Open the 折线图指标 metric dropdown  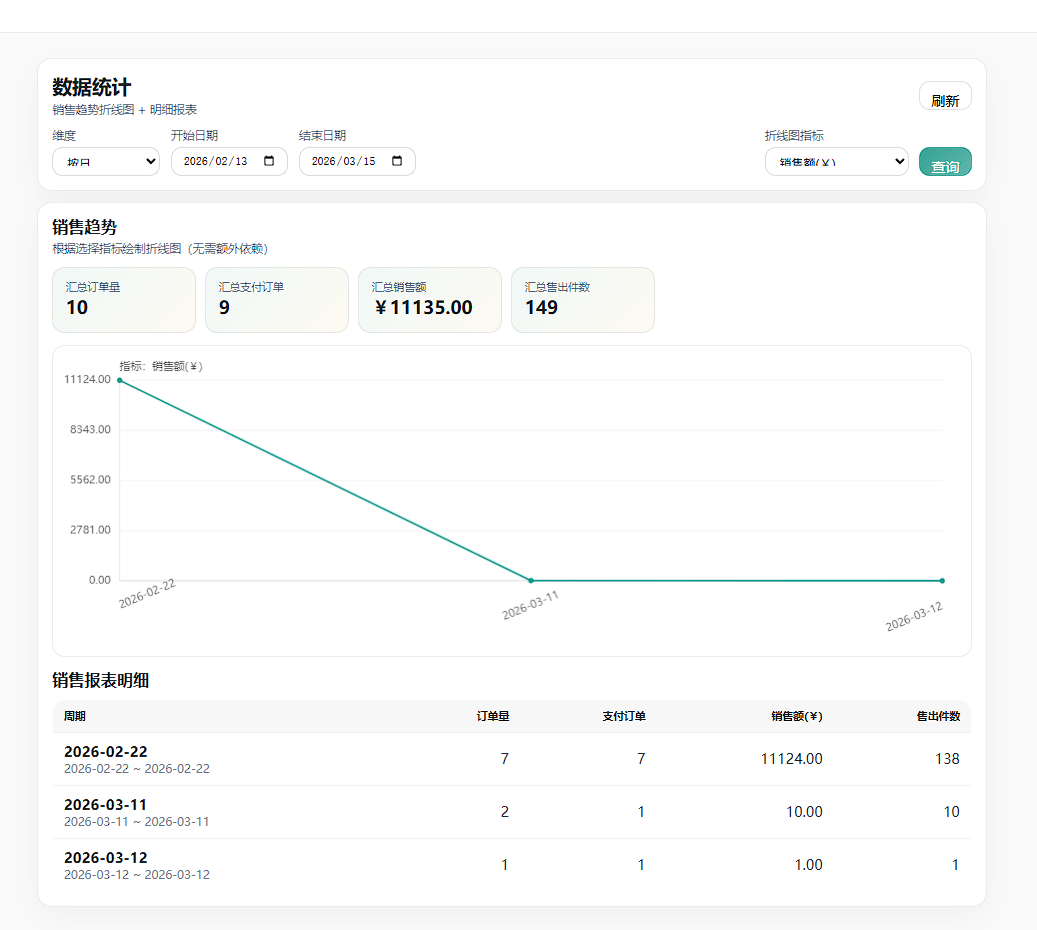837,162
